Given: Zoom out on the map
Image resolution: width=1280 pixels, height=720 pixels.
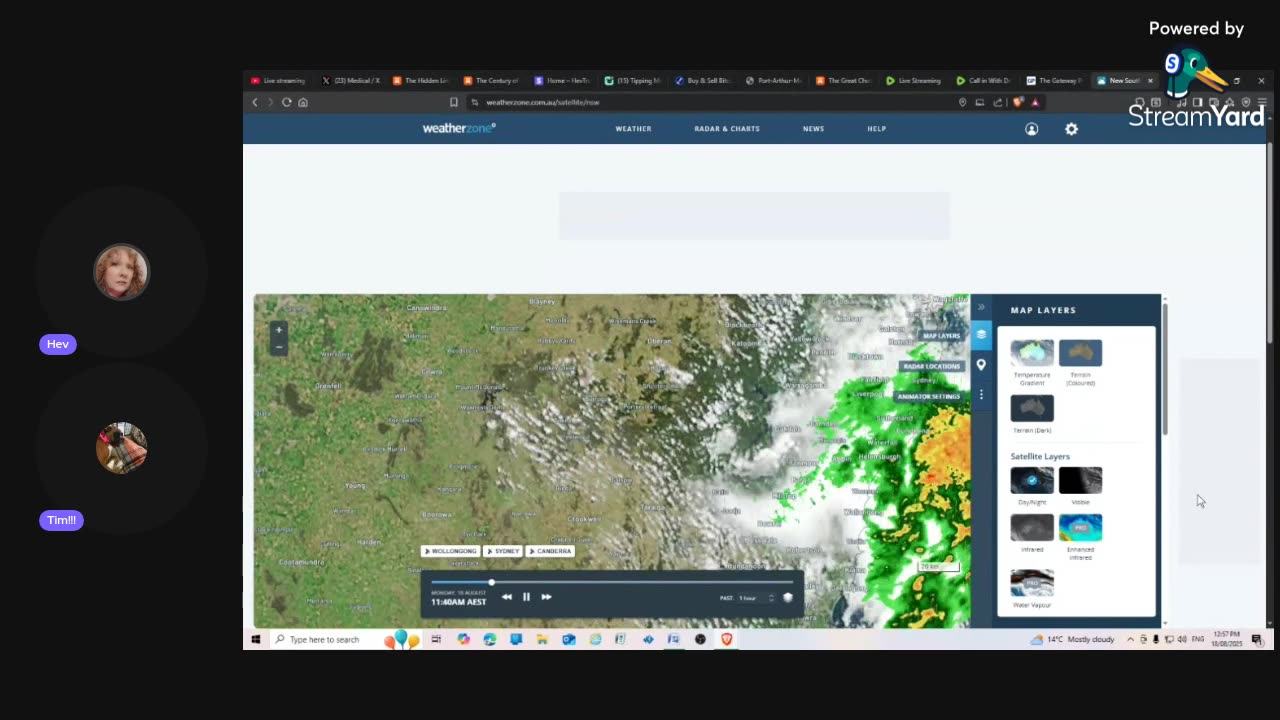Looking at the screenshot, I should [x=279, y=347].
